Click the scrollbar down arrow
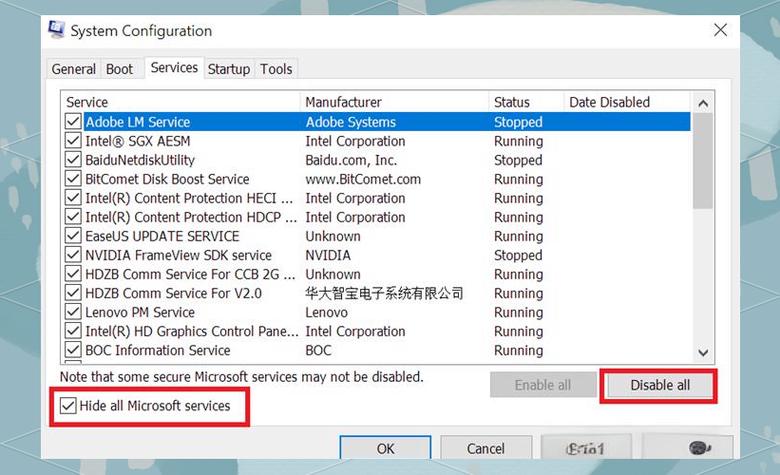 click(703, 353)
